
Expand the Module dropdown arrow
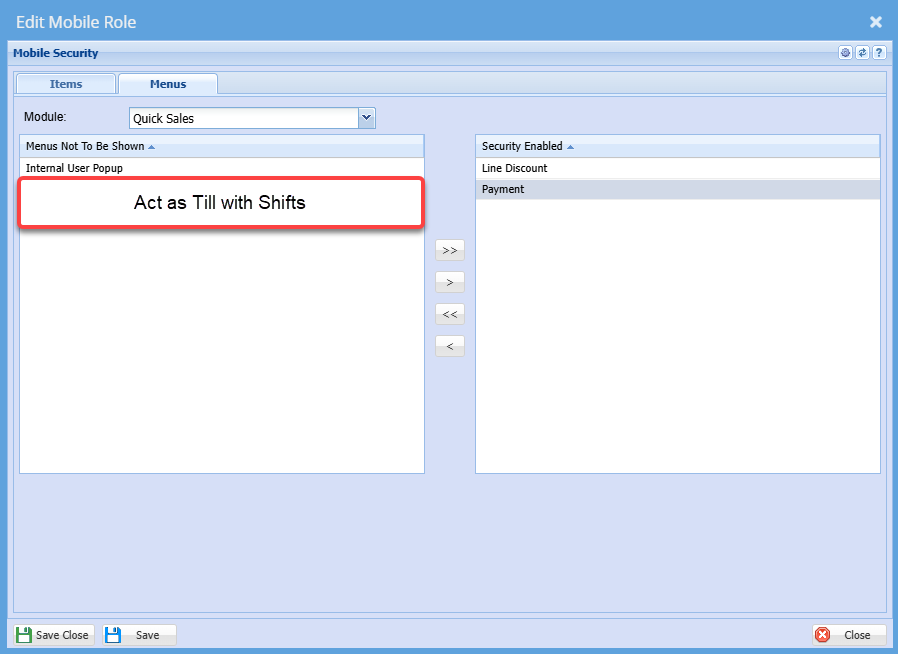367,118
